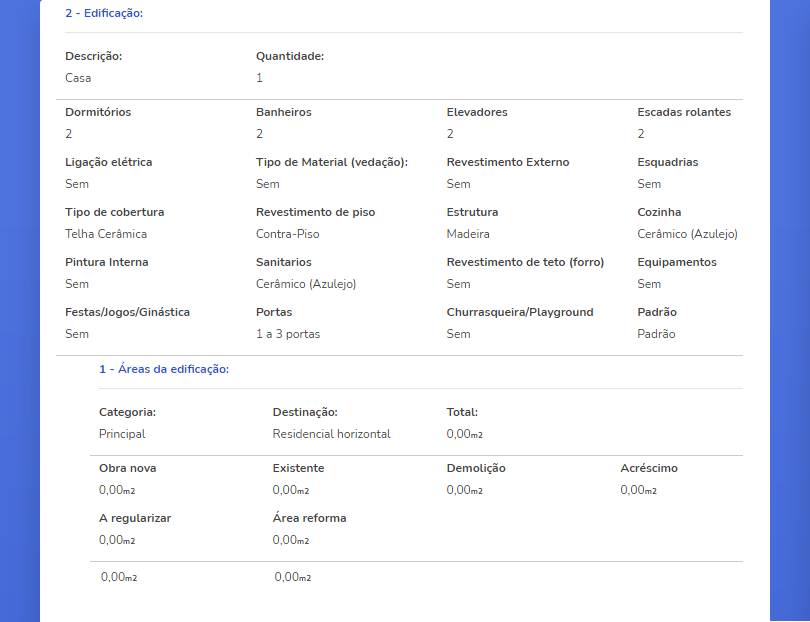Viewport: 810px width, 622px height.
Task: Click the 'Revestimento de teto (forro)' label
Action: tap(525, 262)
